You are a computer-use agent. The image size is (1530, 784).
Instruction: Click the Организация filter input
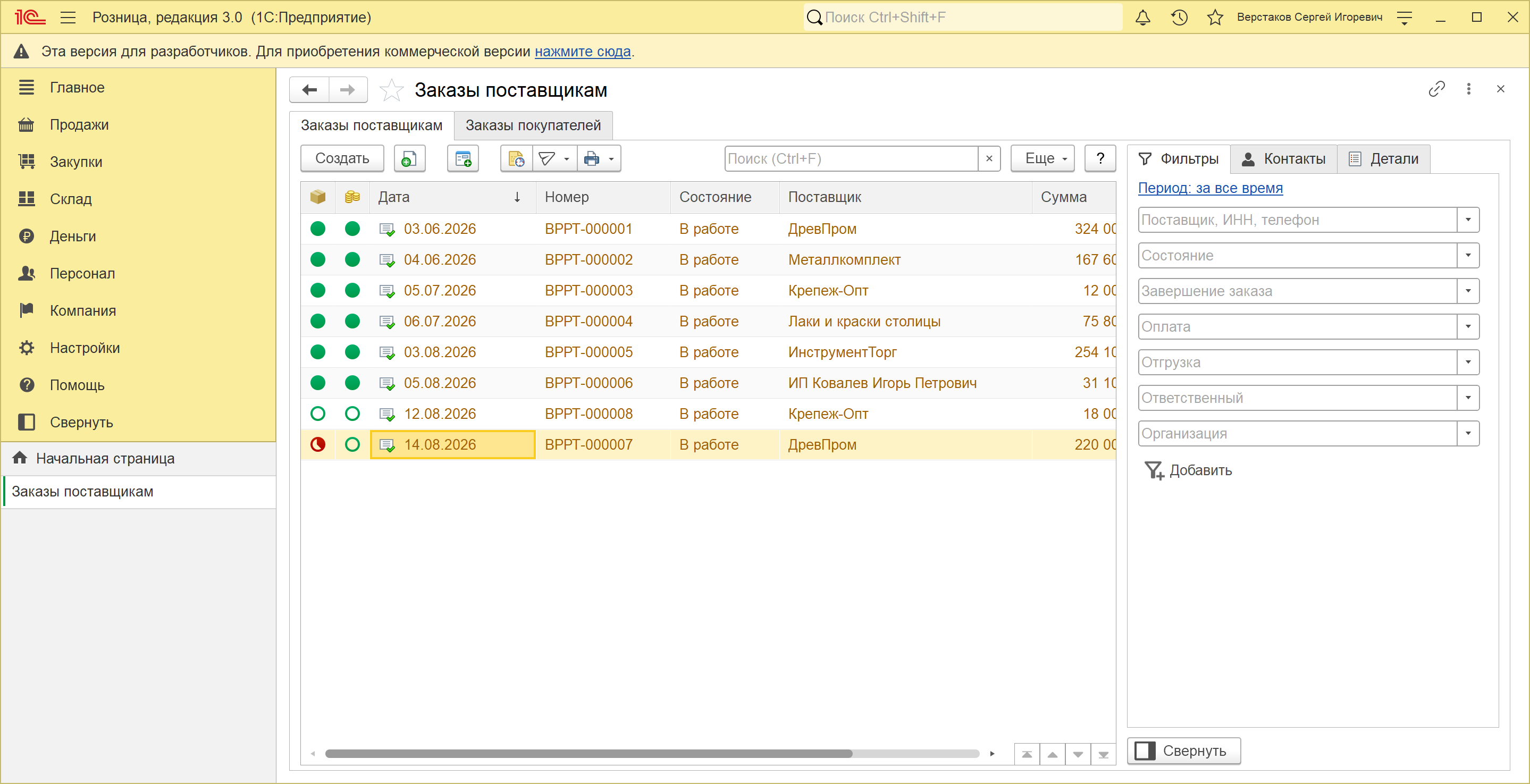1298,434
